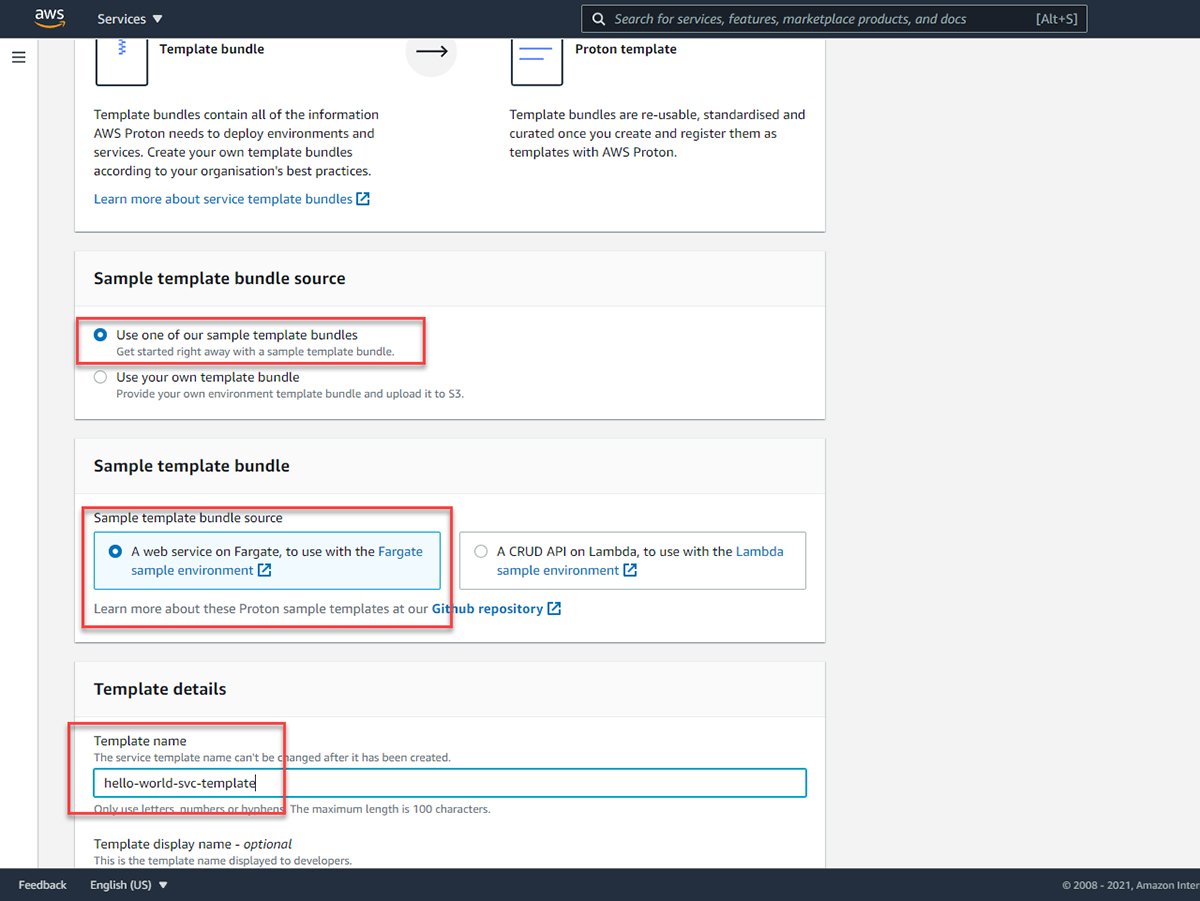Open the navigation sidebar hamburger icon

tap(18, 57)
